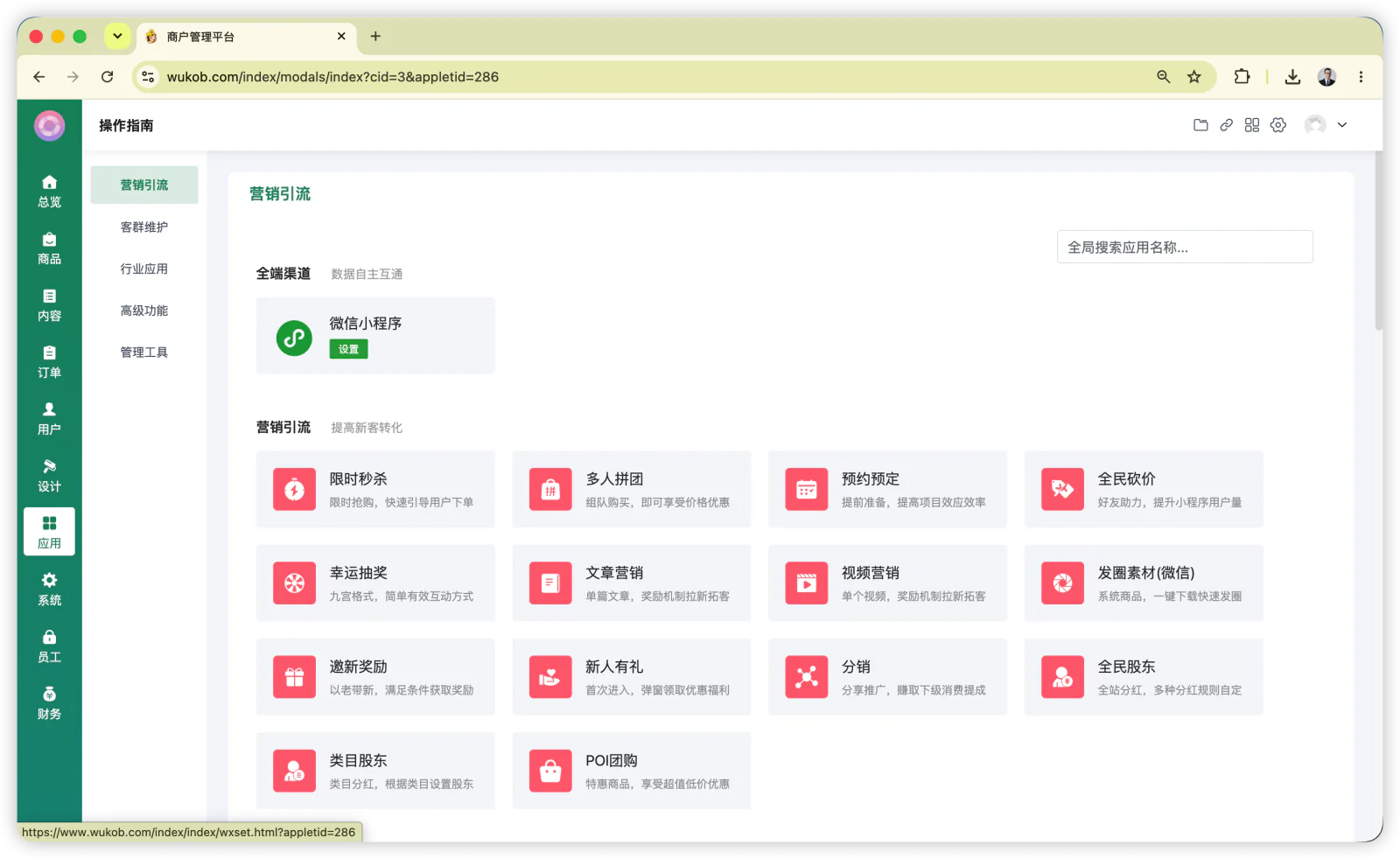
Task: Bookmark this page with star icon
Action: tap(1193, 77)
